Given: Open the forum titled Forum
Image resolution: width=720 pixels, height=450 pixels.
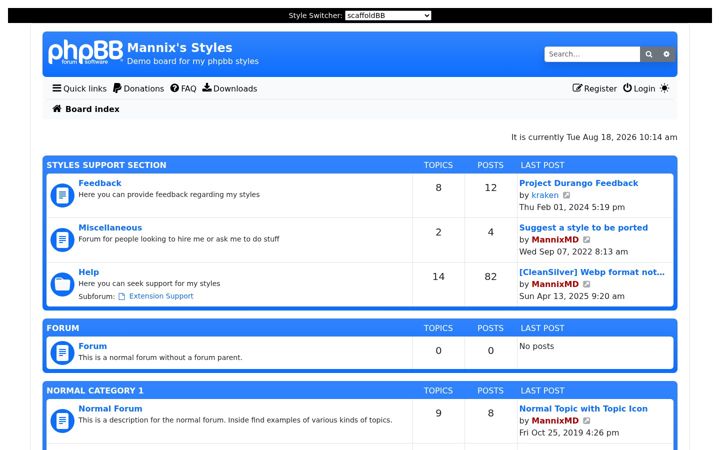Looking at the screenshot, I should [x=93, y=346].
